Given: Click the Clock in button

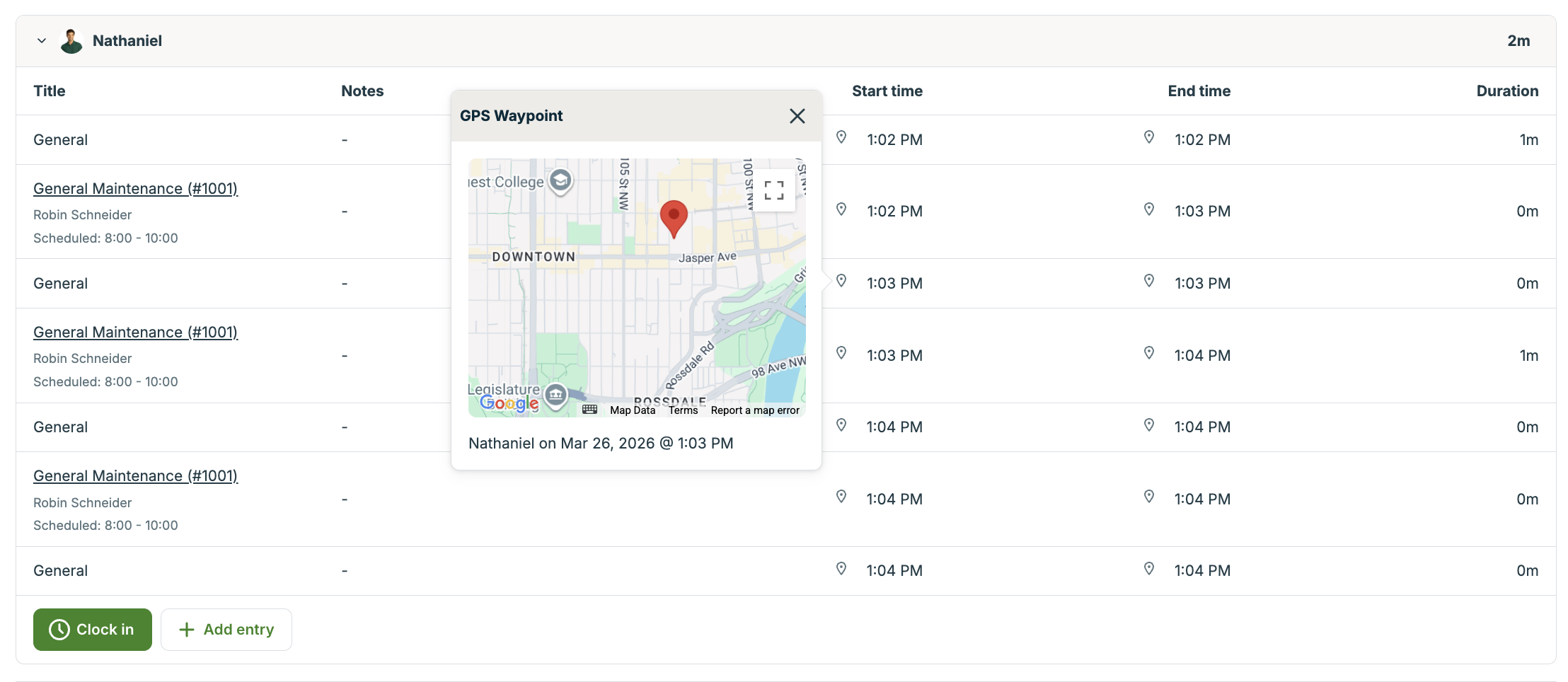Looking at the screenshot, I should [93, 630].
